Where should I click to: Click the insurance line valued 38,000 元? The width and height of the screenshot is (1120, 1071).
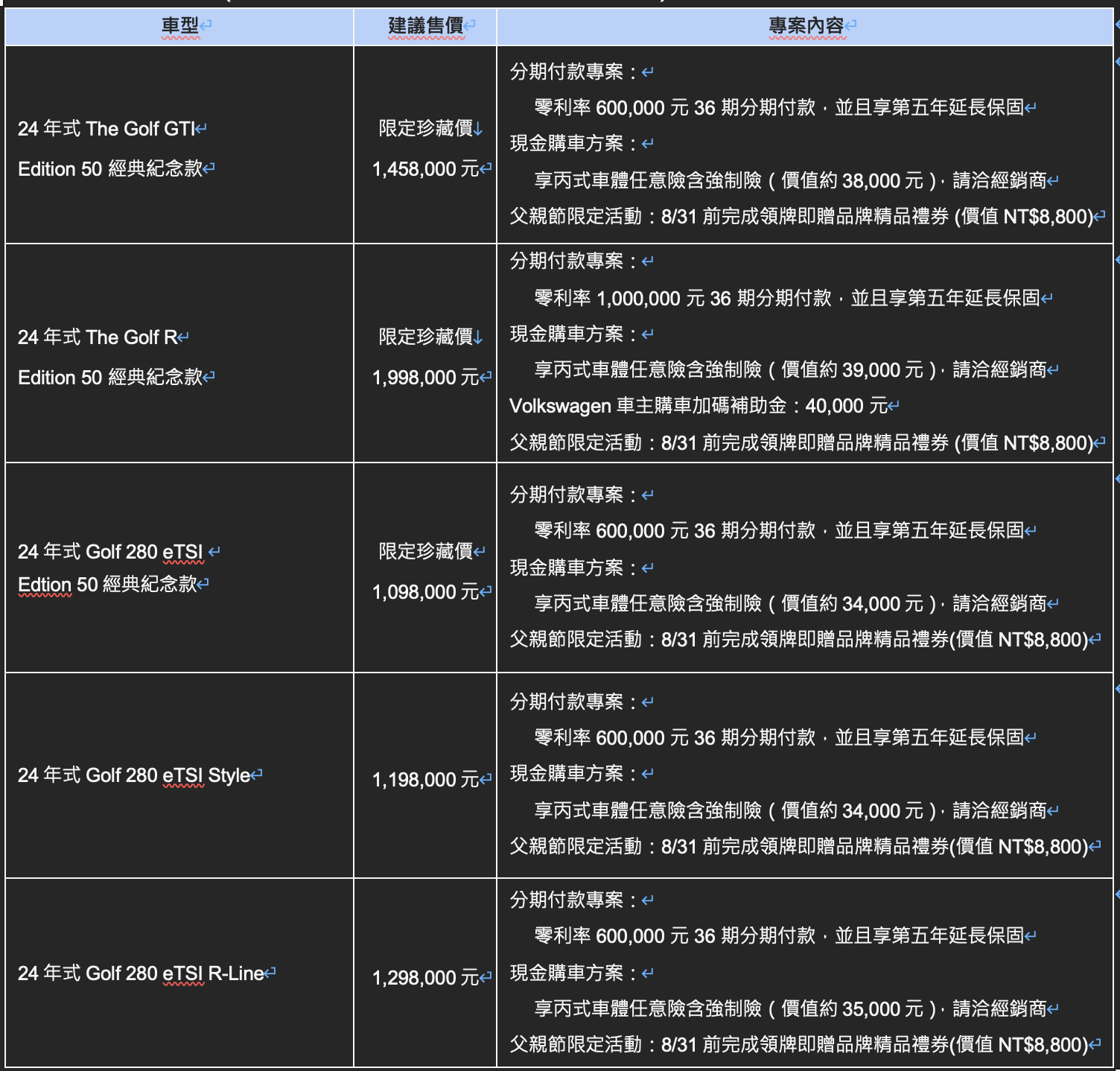tap(789, 180)
